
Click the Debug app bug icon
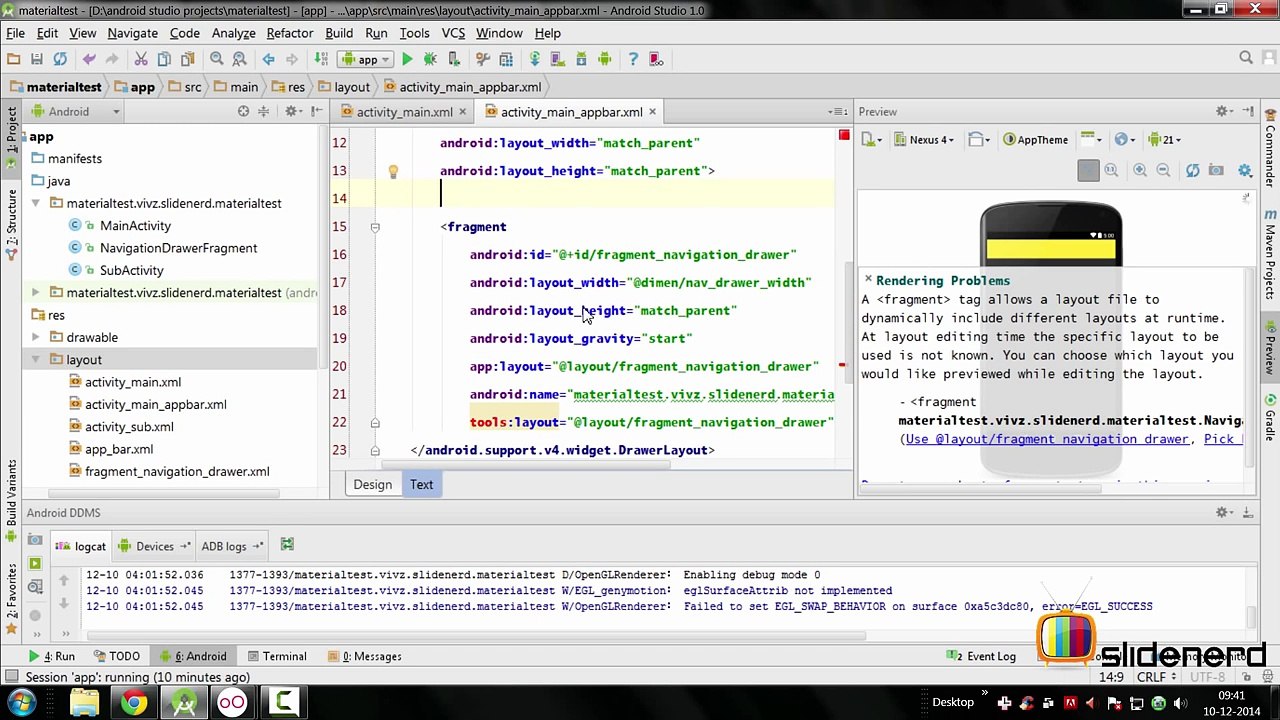click(430, 60)
